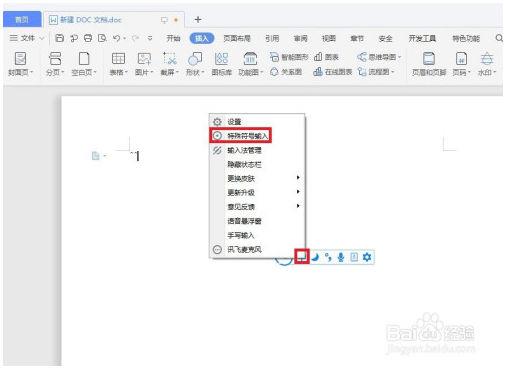Click the Print icon in quick access toolbar
This screenshot has height=369, width=506.
[88, 38]
